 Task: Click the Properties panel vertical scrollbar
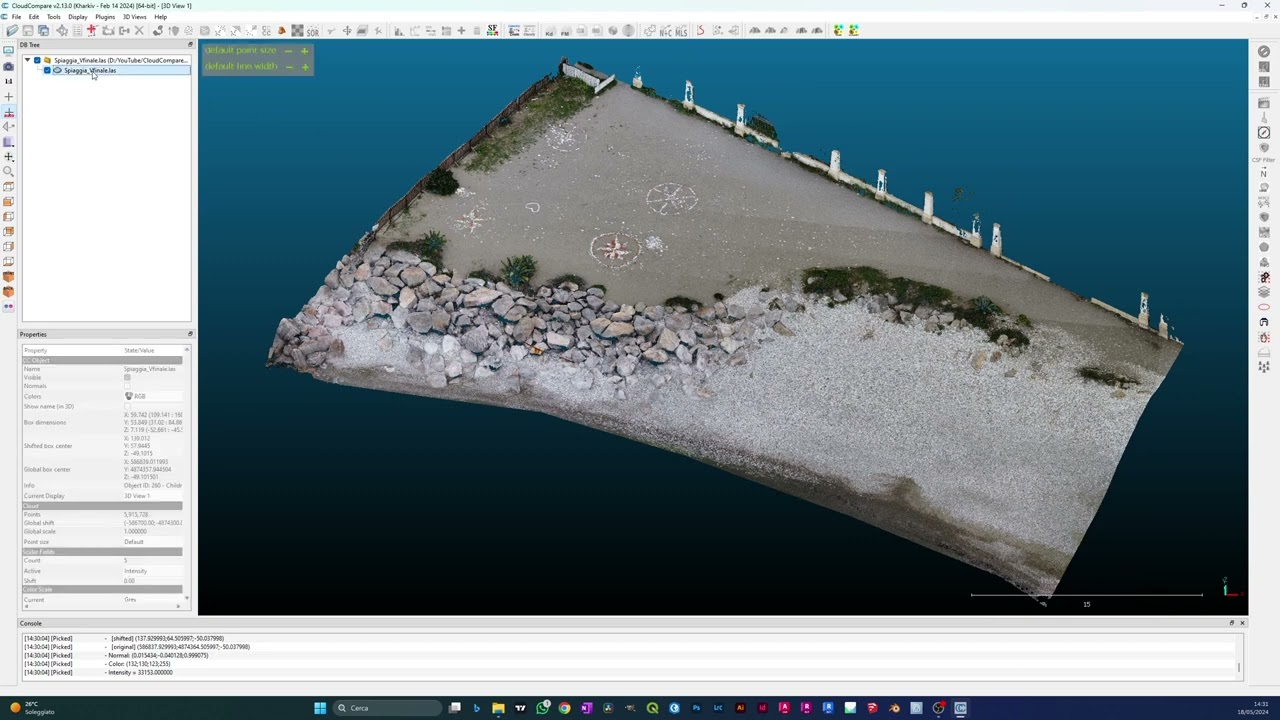pyautogui.click(x=187, y=475)
